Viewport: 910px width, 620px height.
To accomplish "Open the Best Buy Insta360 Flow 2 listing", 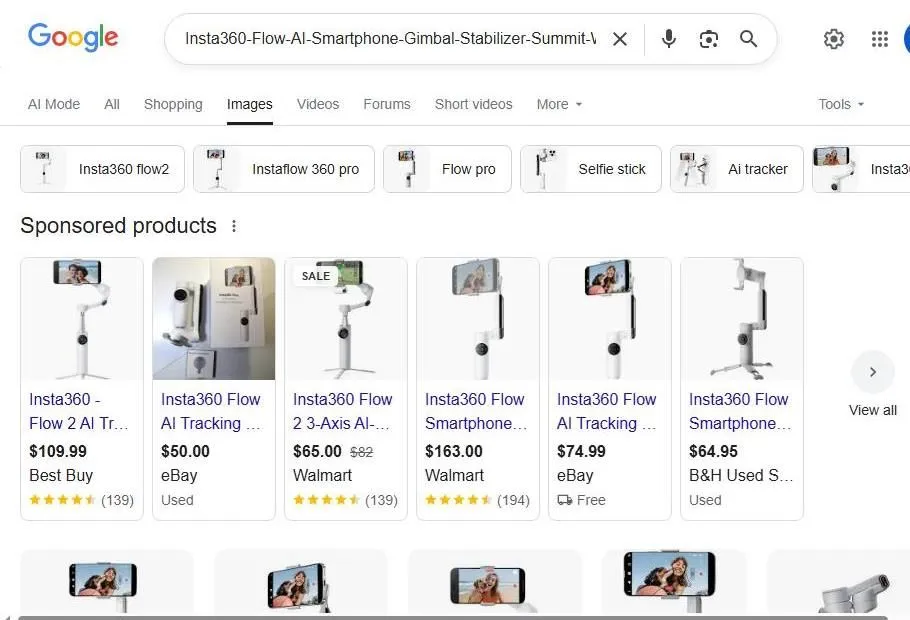I will click(x=81, y=411).
